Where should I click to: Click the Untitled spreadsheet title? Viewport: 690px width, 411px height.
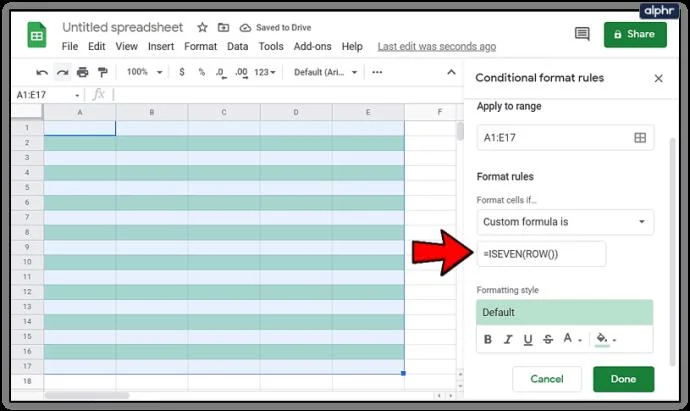122,27
